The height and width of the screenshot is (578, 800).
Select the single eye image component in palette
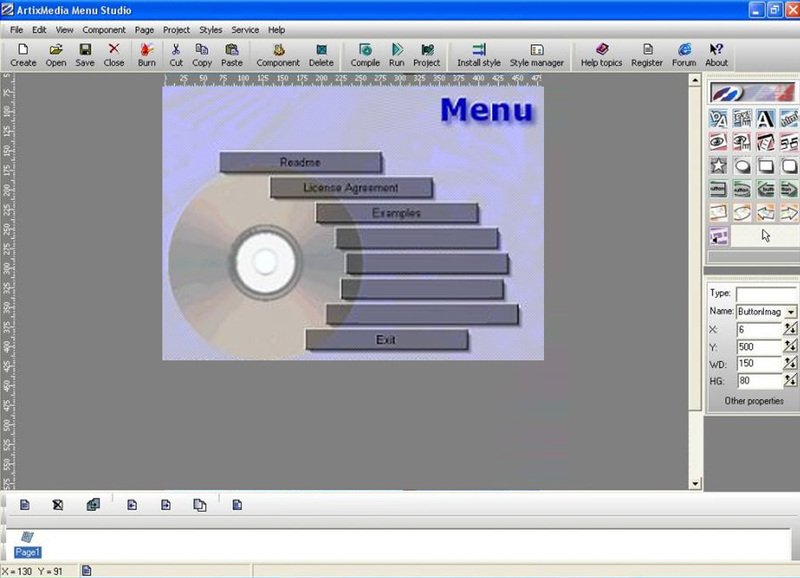pos(718,142)
